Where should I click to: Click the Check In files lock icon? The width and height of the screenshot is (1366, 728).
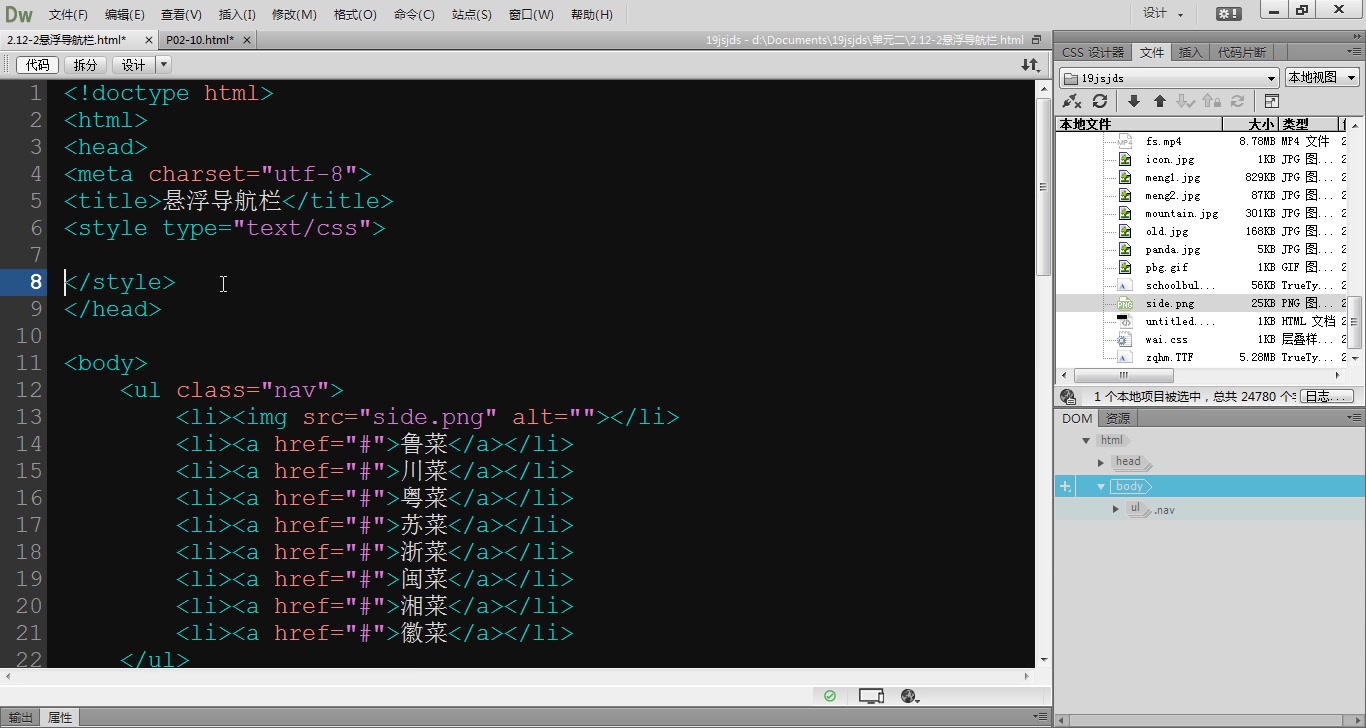point(1211,101)
